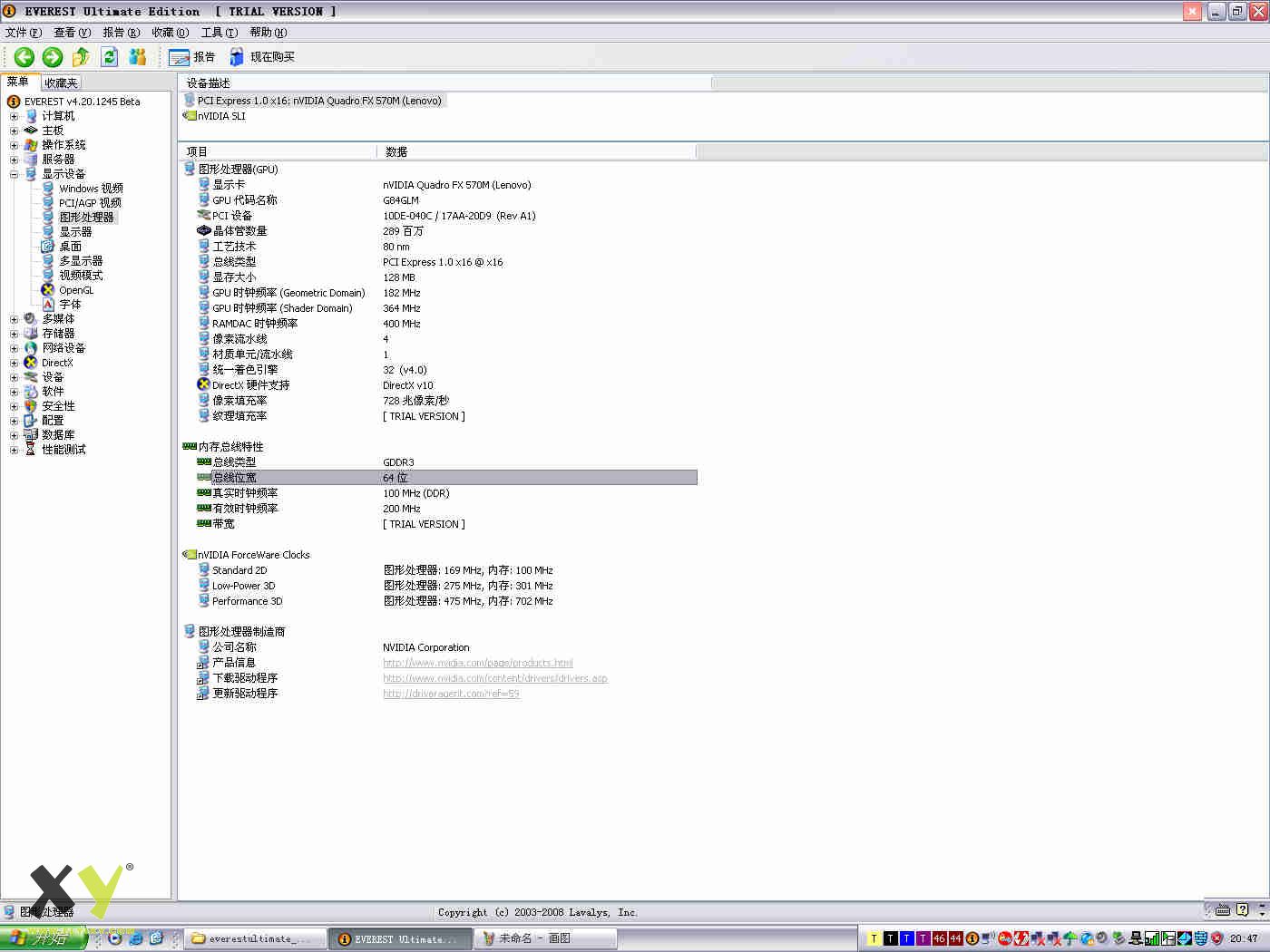This screenshot has height=952, width=1270.
Task: Click the 性能测试 hourglass icon
Action: tap(31, 450)
